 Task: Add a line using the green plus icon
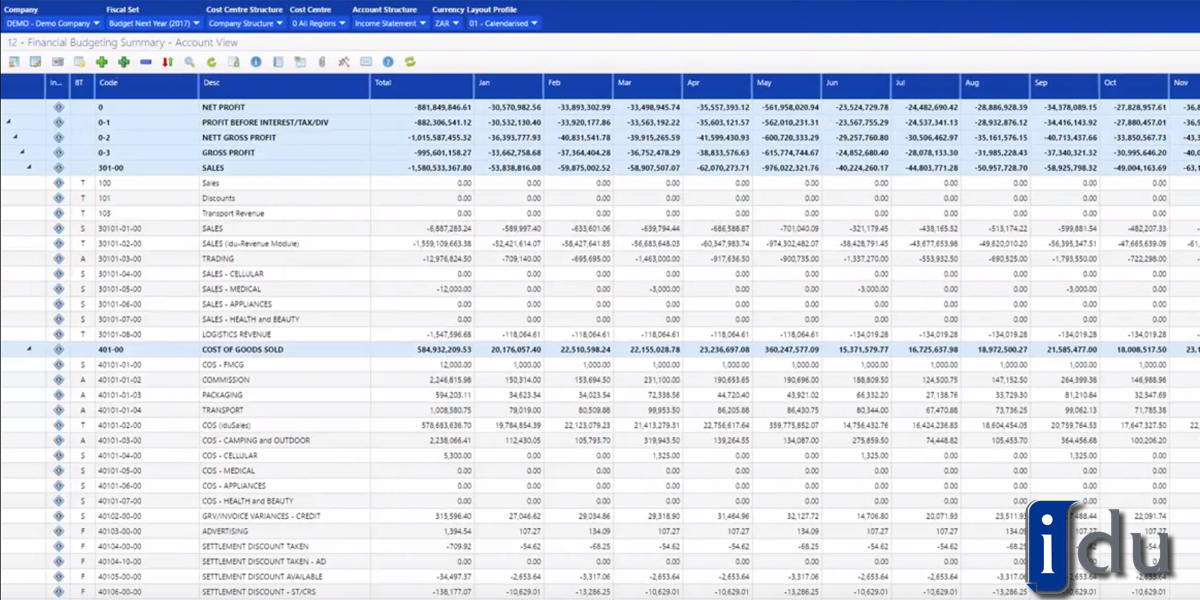point(103,61)
